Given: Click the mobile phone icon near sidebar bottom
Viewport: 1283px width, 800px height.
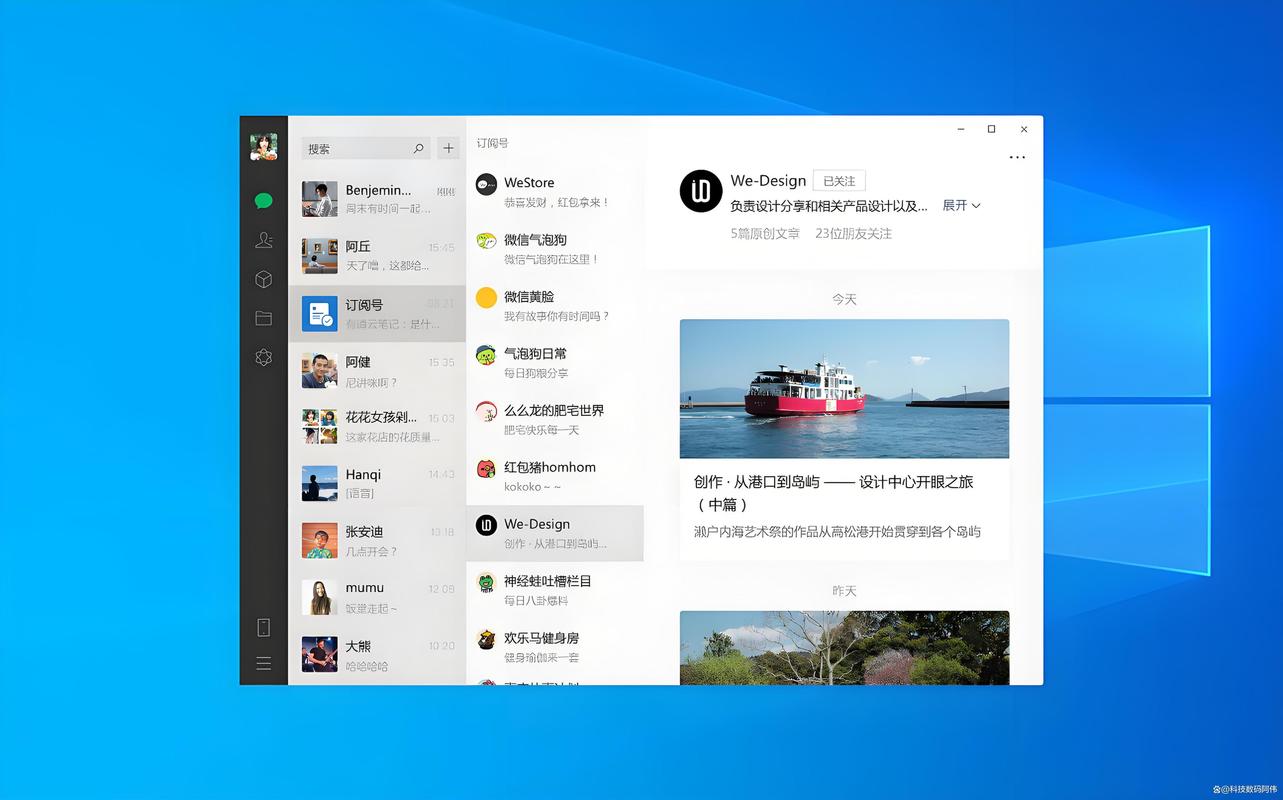Looking at the screenshot, I should pos(263,626).
